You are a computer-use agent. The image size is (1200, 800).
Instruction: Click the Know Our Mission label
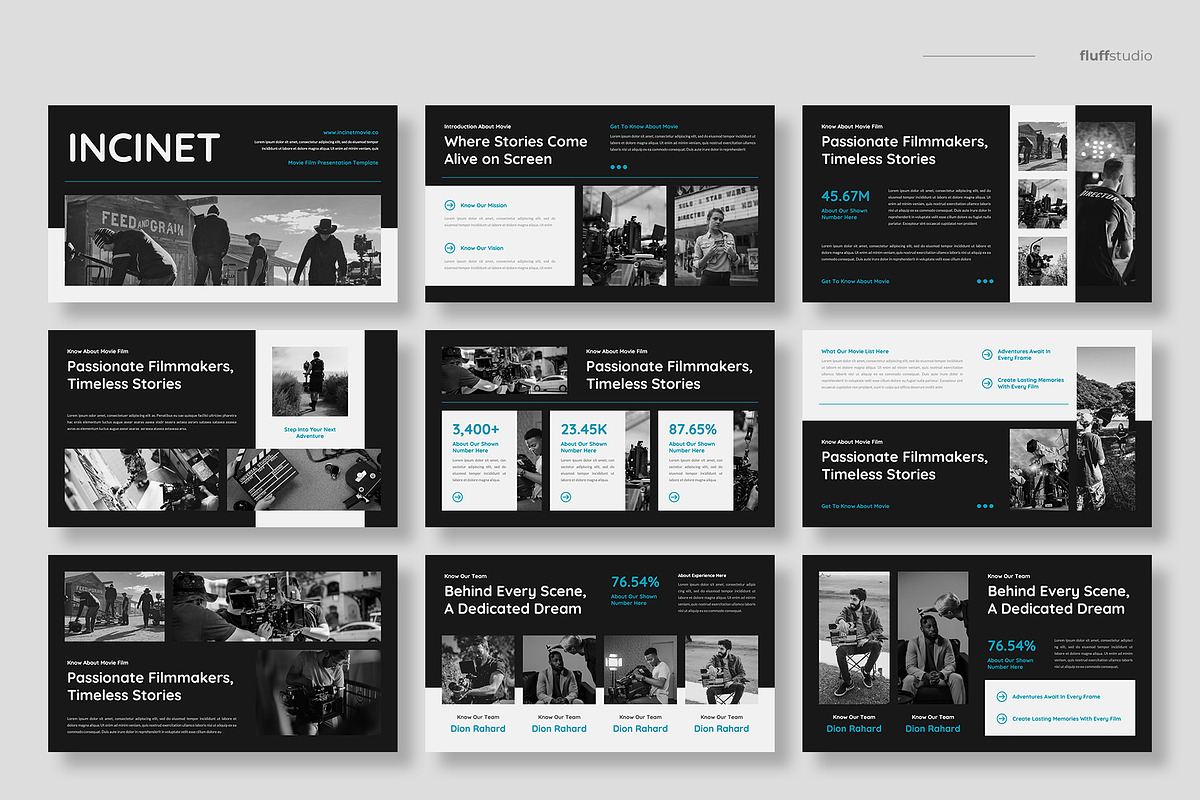pos(484,205)
